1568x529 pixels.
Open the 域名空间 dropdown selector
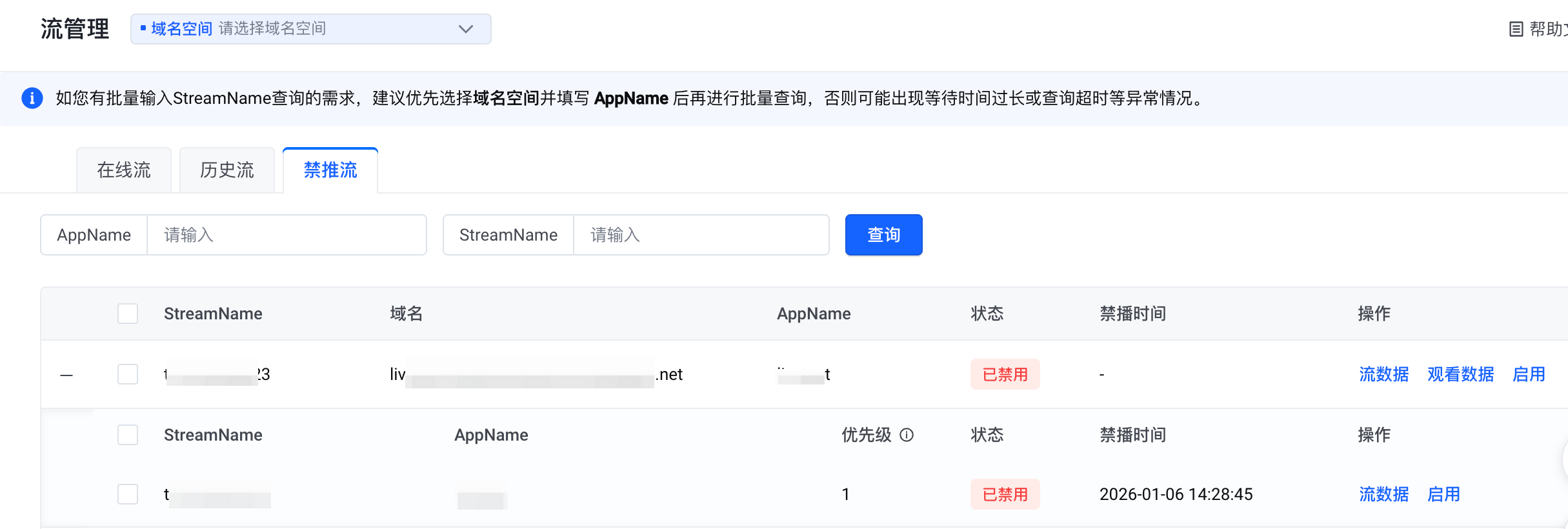(x=310, y=29)
